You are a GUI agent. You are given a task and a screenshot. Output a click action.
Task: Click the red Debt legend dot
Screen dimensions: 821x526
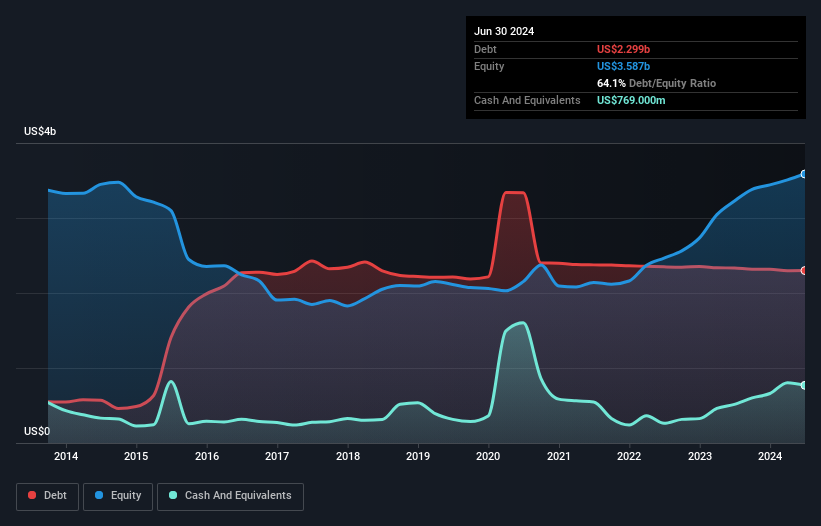point(32,495)
